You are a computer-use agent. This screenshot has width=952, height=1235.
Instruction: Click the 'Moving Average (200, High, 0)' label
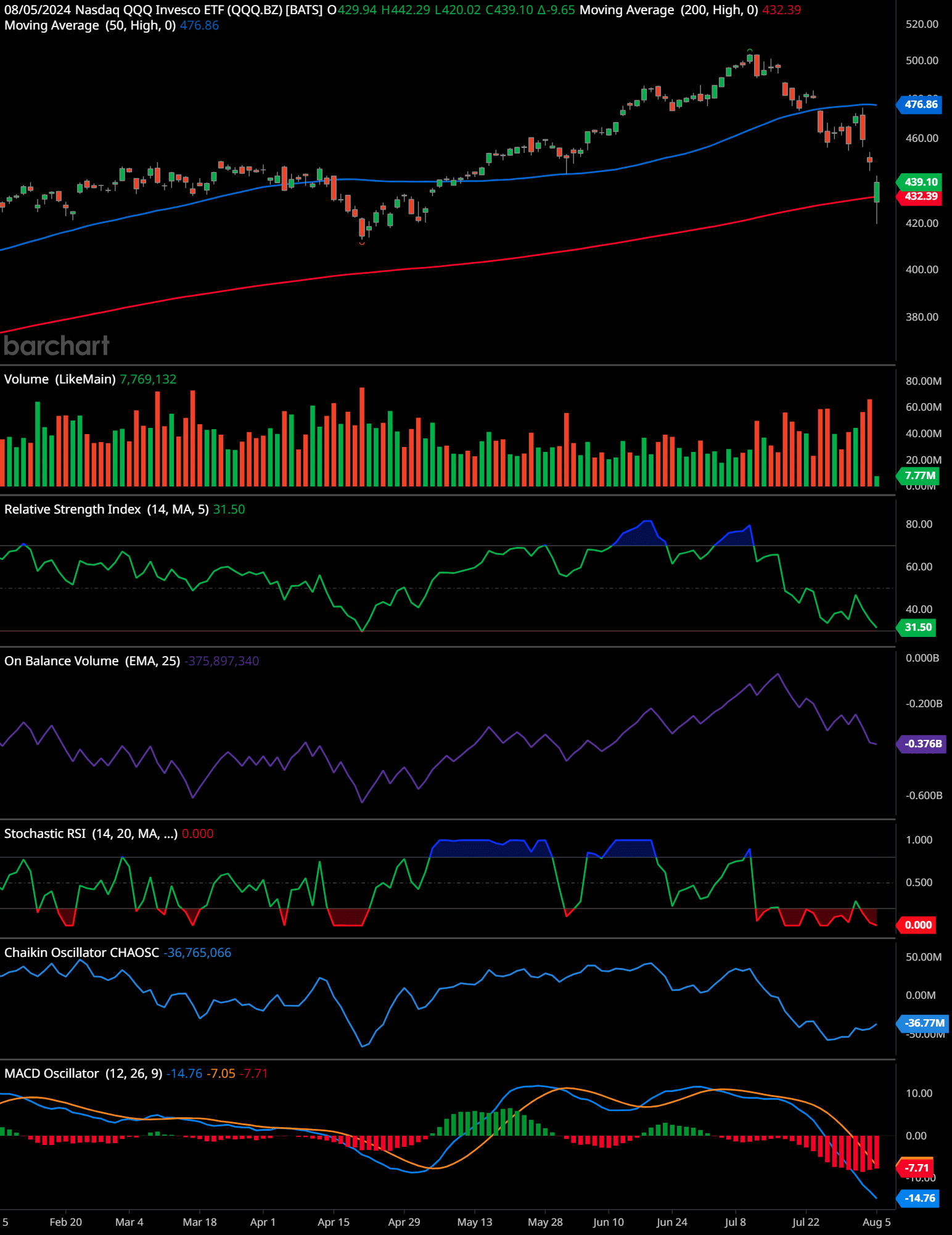tap(669, 10)
